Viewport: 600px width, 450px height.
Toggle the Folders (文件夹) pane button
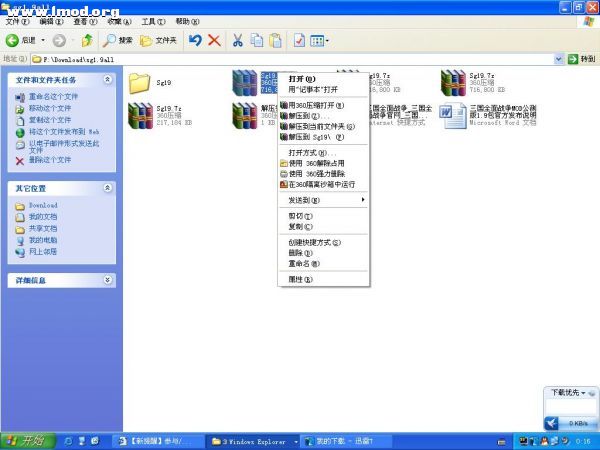(x=159, y=40)
